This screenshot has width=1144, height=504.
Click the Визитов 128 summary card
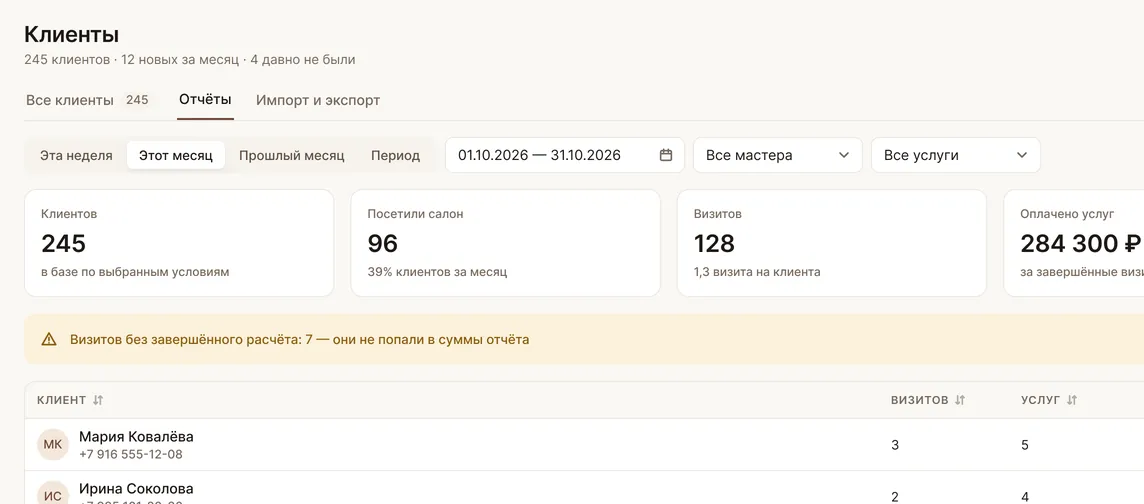tap(832, 243)
